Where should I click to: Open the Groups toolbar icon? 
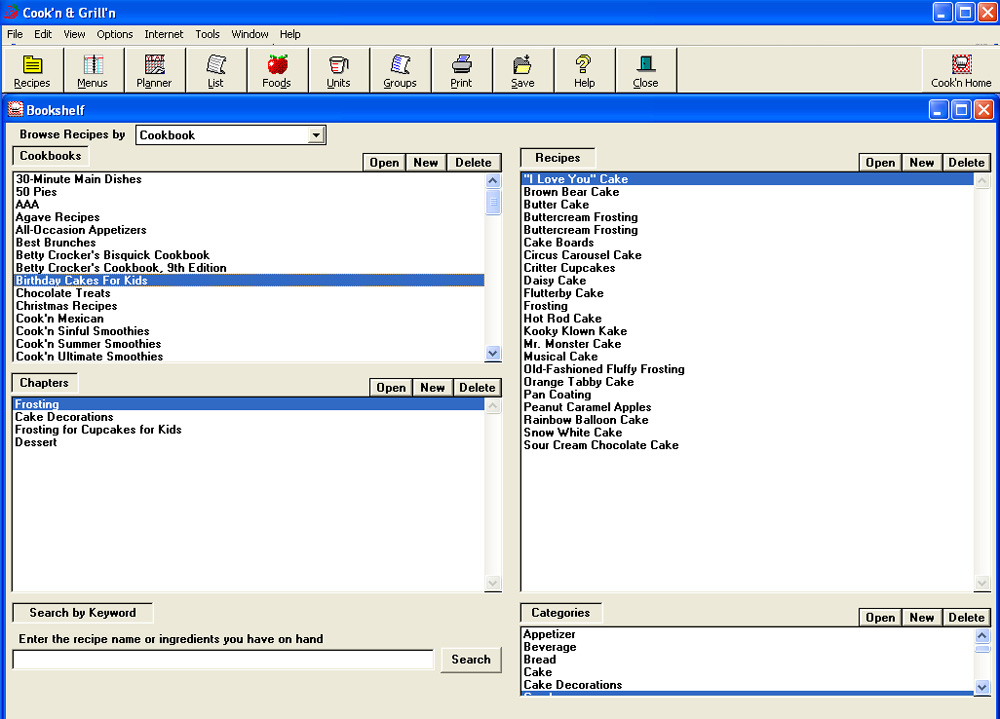click(400, 70)
